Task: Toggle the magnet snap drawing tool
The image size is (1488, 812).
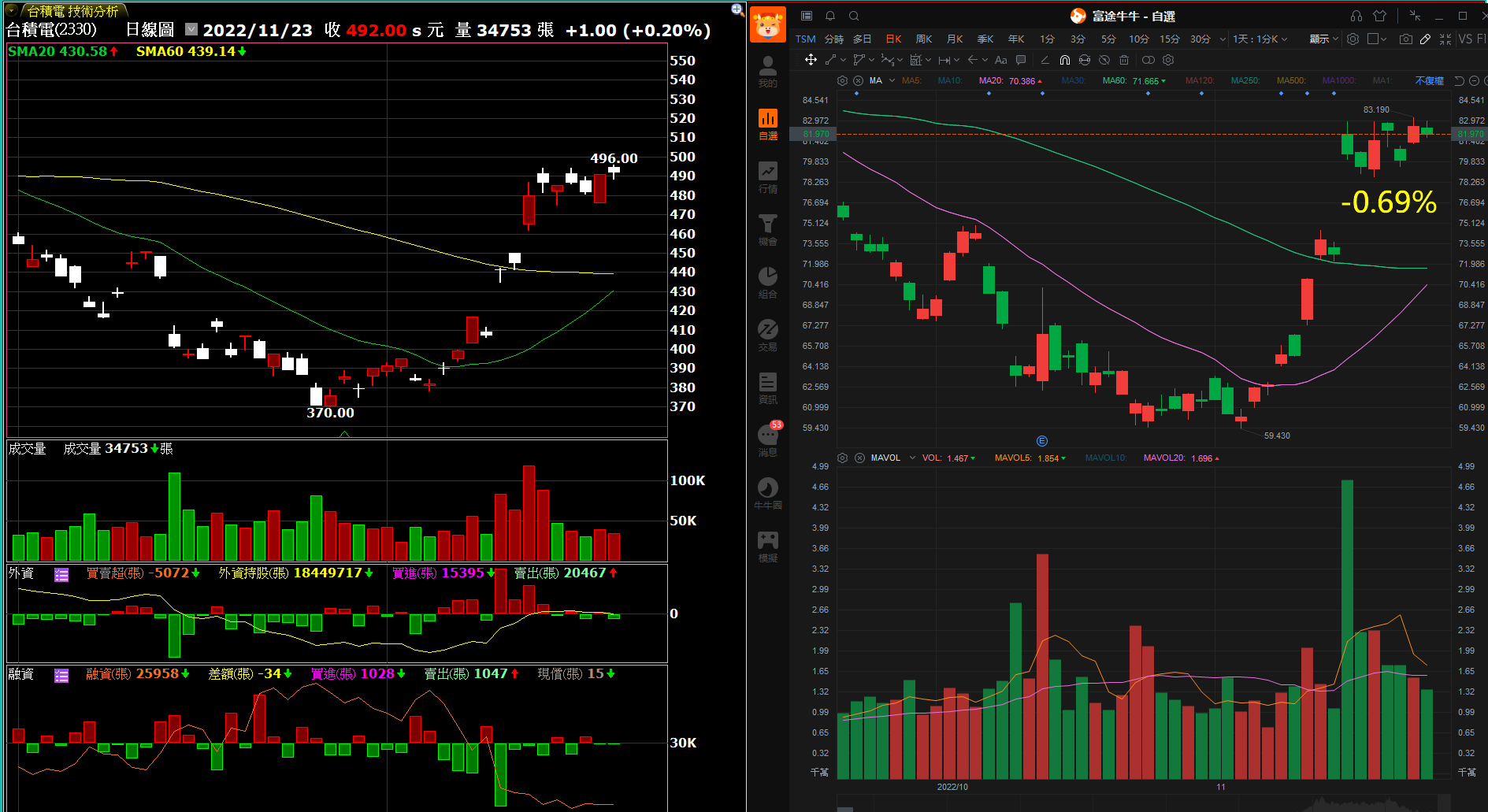Action: point(1064,60)
